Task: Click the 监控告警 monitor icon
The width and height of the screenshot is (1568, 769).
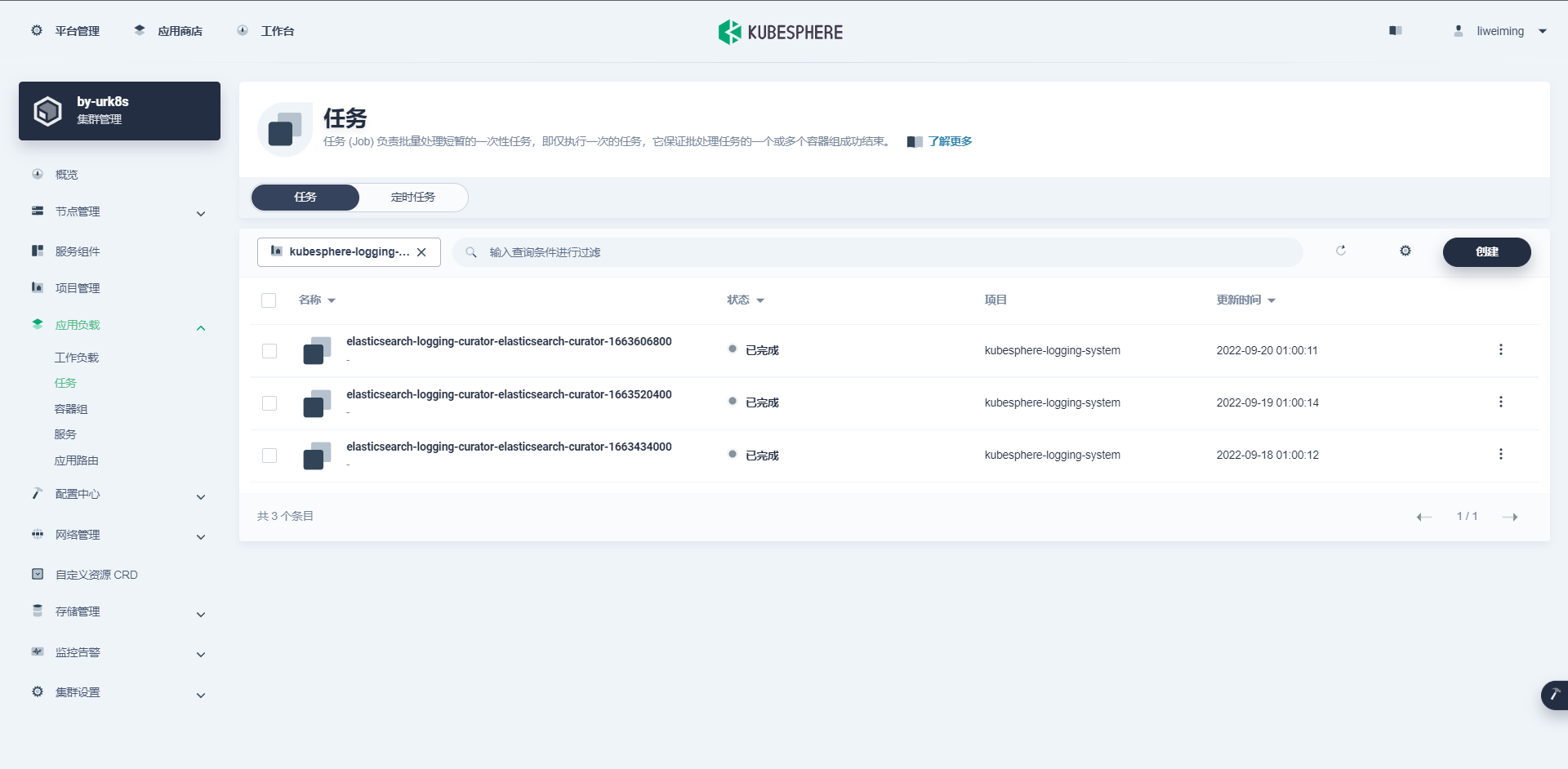Action: [38, 651]
